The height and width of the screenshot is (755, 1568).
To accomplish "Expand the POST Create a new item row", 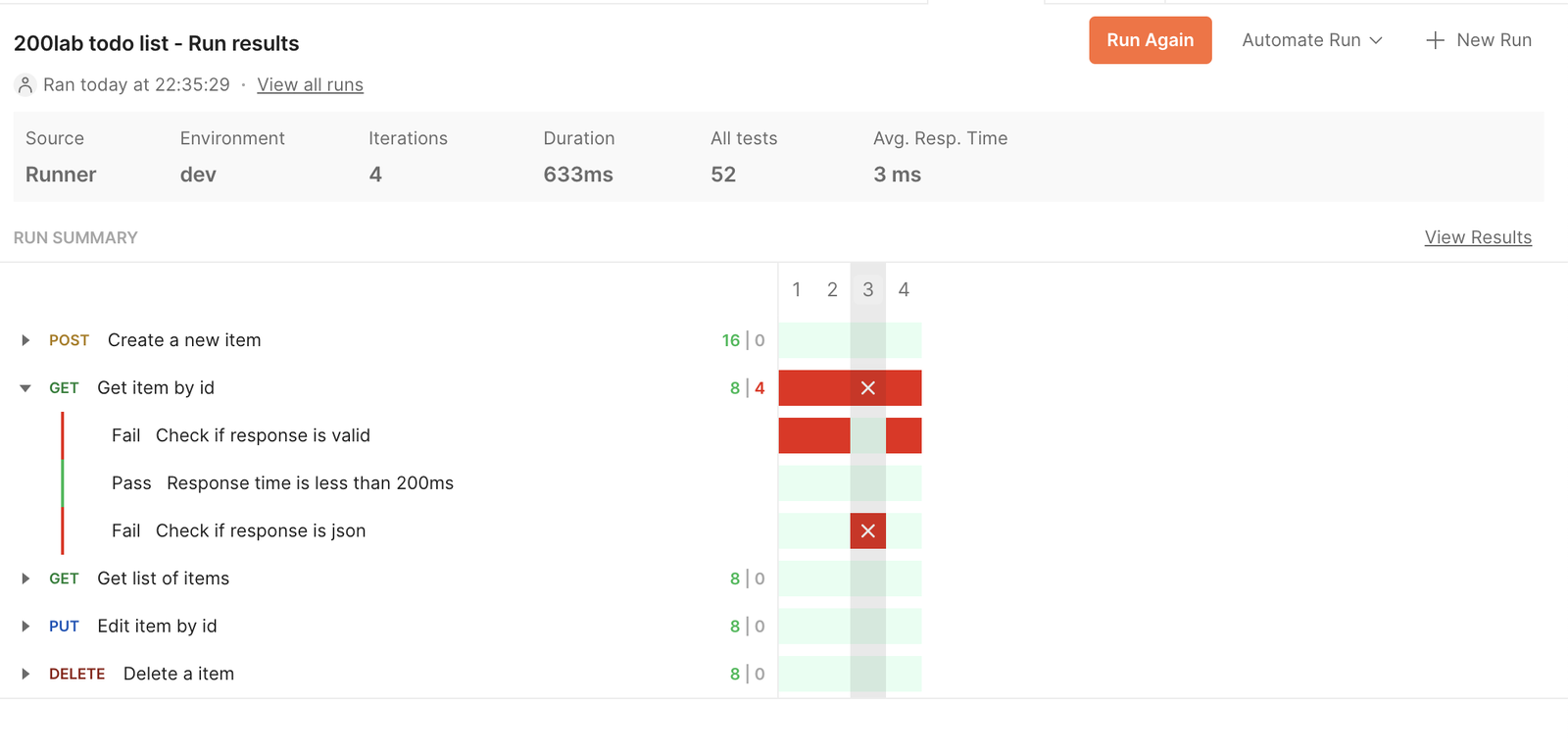I will tap(25, 340).
